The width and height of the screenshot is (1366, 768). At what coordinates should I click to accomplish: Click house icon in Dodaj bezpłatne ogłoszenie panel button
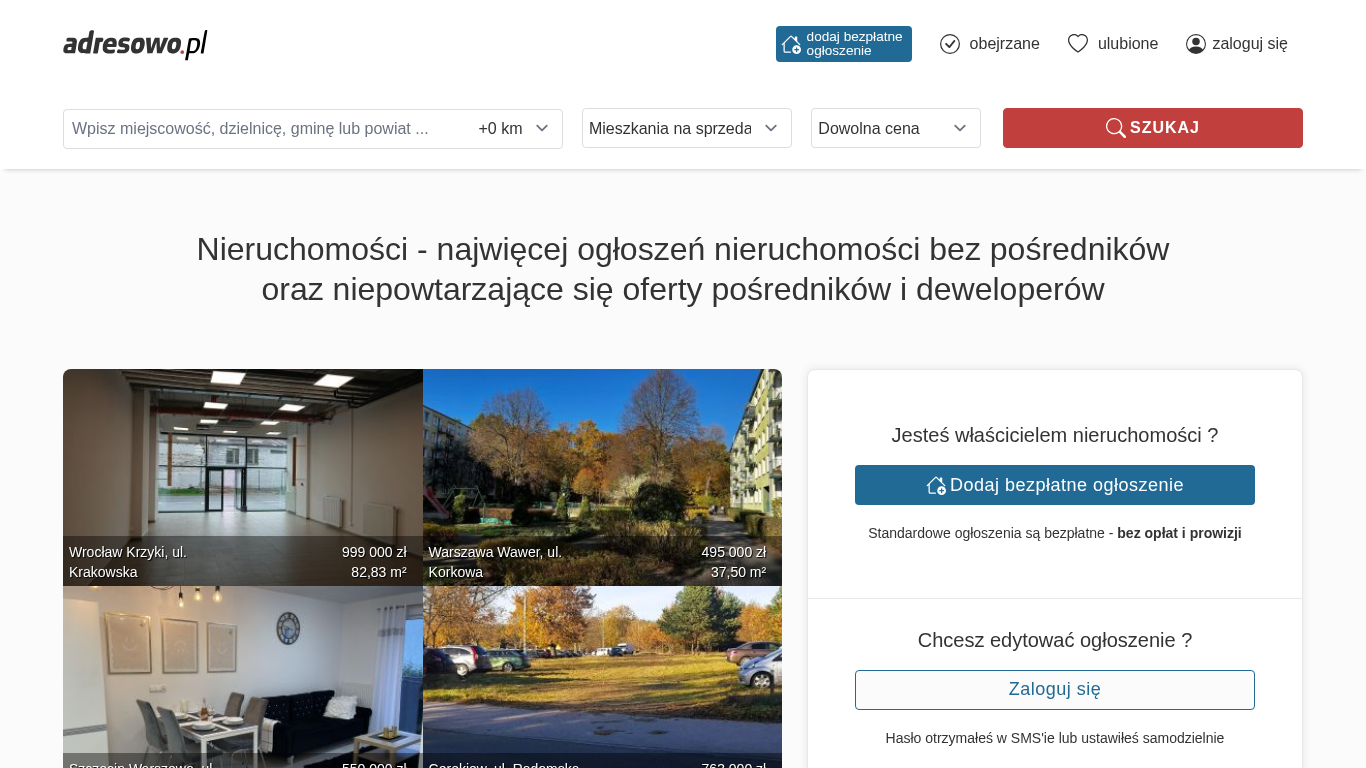coord(936,485)
